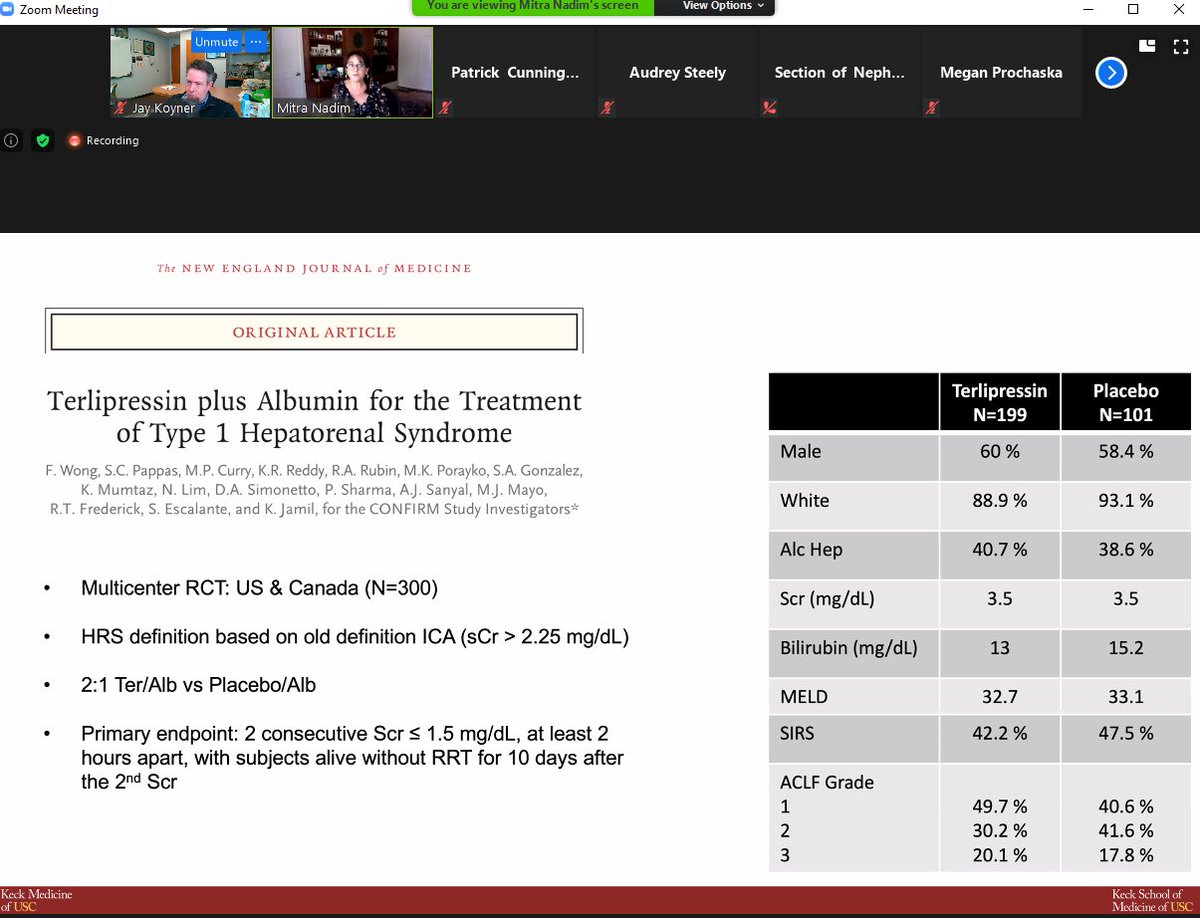Click the 'ORIGINAL ARTICLE' banner text

314,332
